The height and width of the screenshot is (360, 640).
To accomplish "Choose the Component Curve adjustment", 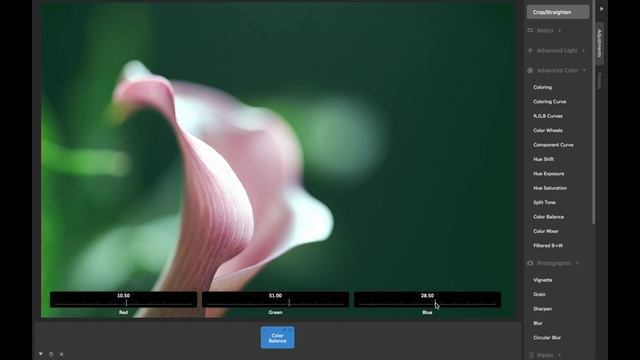I will 553,145.
